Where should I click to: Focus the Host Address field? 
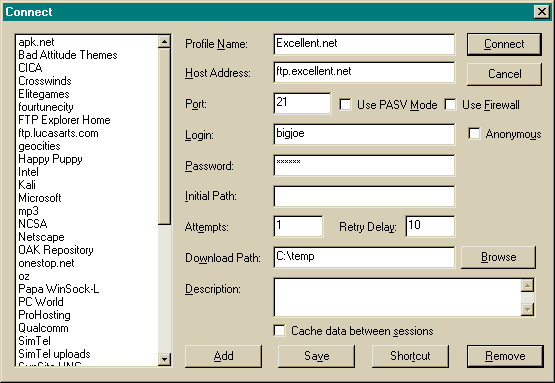click(x=364, y=72)
